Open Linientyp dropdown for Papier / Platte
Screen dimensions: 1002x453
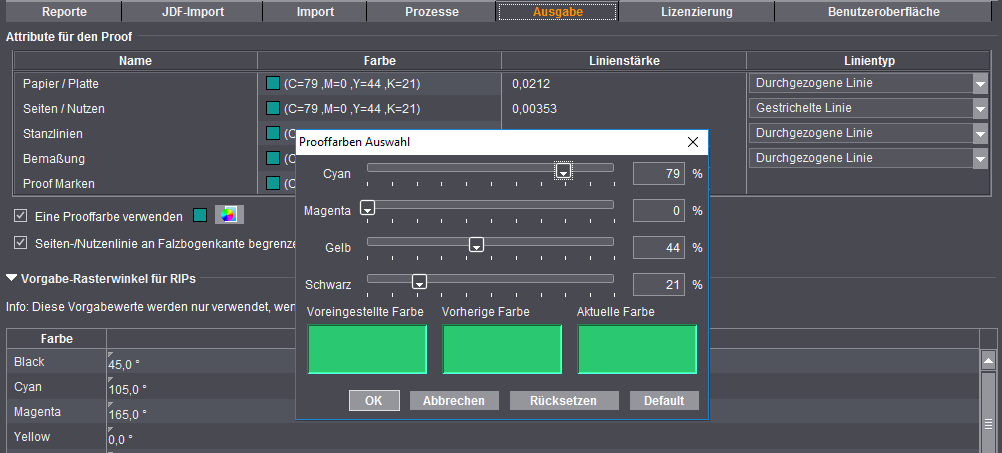(x=980, y=84)
